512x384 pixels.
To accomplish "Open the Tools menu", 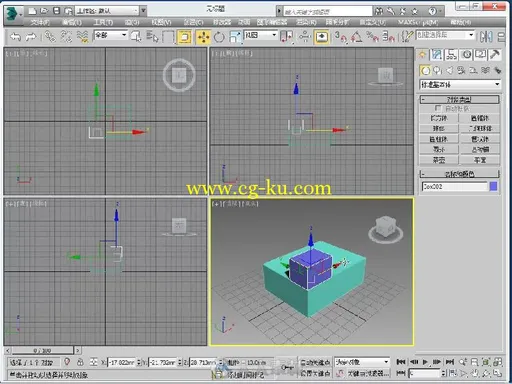I will (x=103, y=22).
